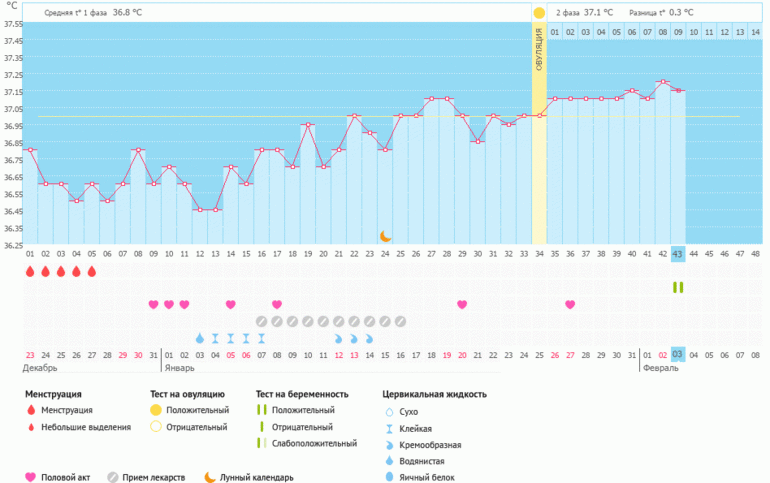This screenshot has width=770, height=483.
Task: Click the Лунный календарь legend label
Action: coord(257,477)
